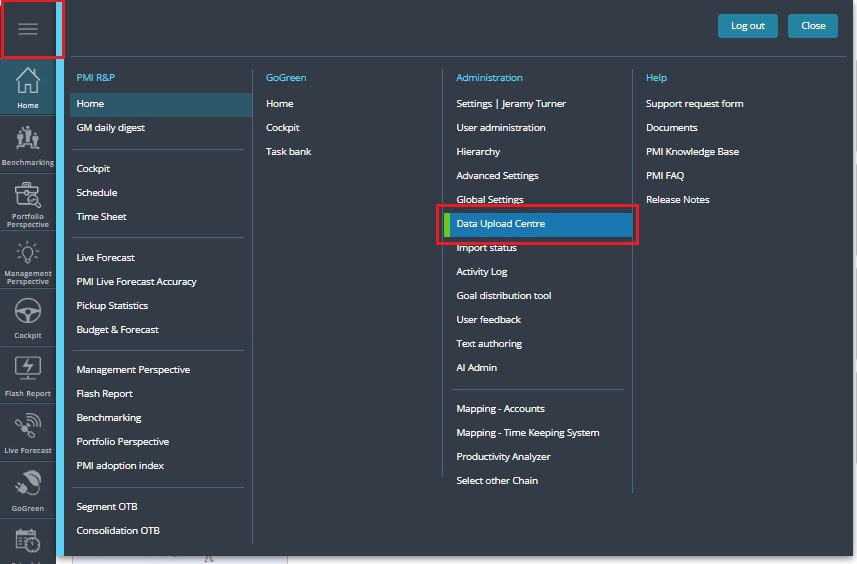Image resolution: width=857 pixels, height=564 pixels.
Task: Click the Log out button
Action: point(748,26)
